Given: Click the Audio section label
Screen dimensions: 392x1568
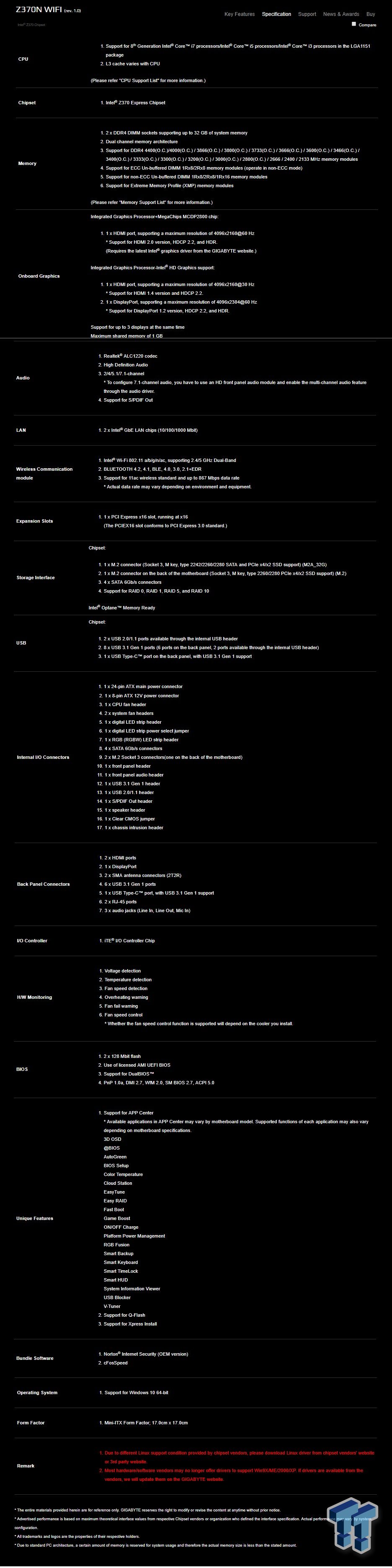Looking at the screenshot, I should coord(23,378).
